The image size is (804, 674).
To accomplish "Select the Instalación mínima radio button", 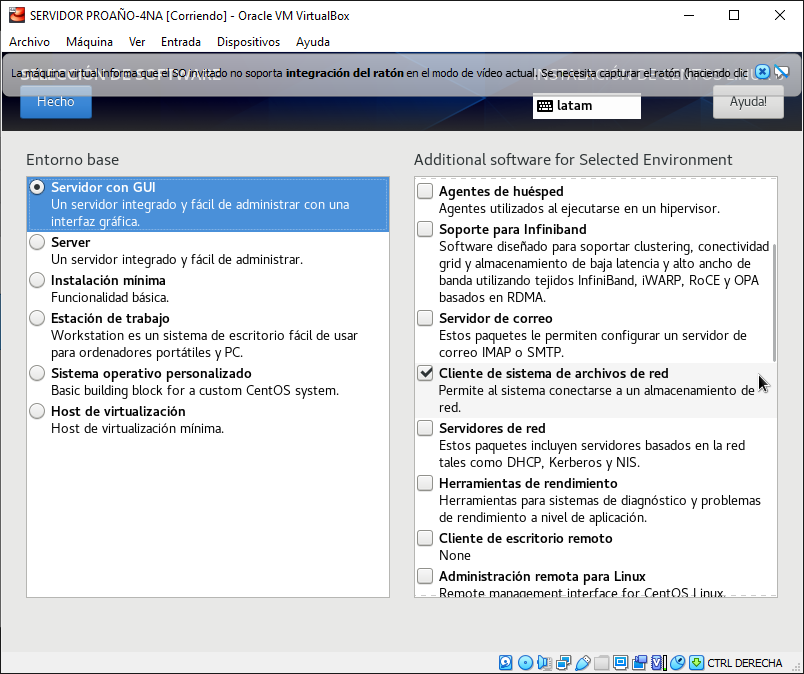I will 36,280.
